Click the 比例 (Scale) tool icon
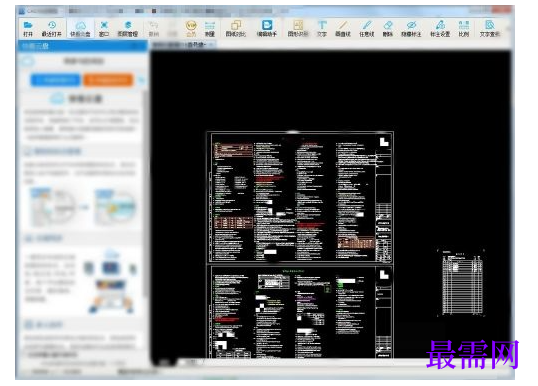This screenshot has height=386, width=538. (x=464, y=28)
